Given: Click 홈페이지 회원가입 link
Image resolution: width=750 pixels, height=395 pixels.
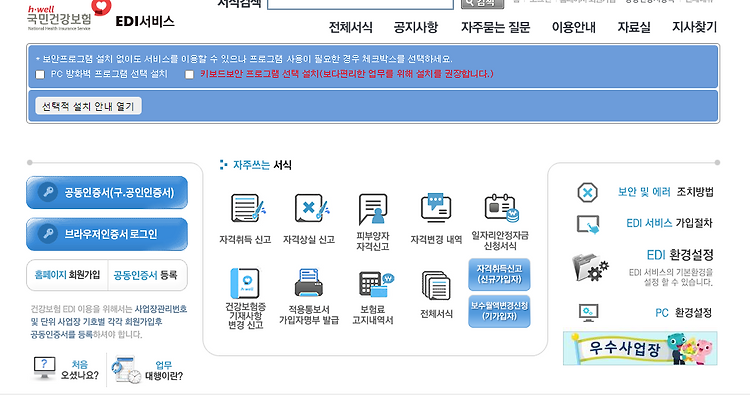Looking at the screenshot, I should pyautogui.click(x=67, y=275).
